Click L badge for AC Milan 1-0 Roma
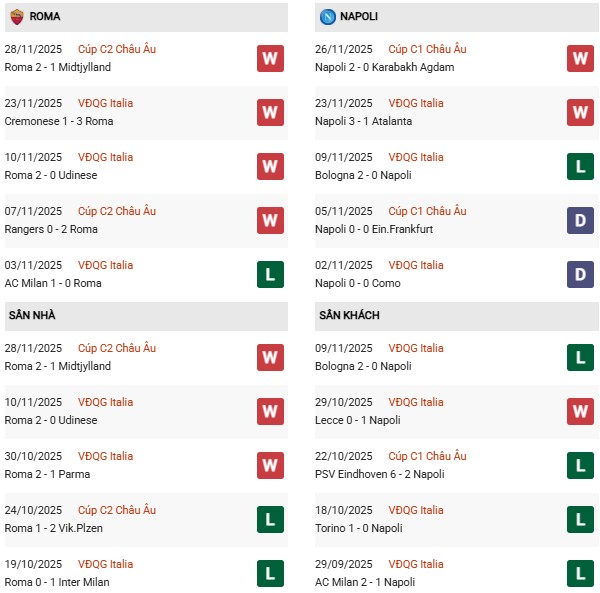 [270, 274]
